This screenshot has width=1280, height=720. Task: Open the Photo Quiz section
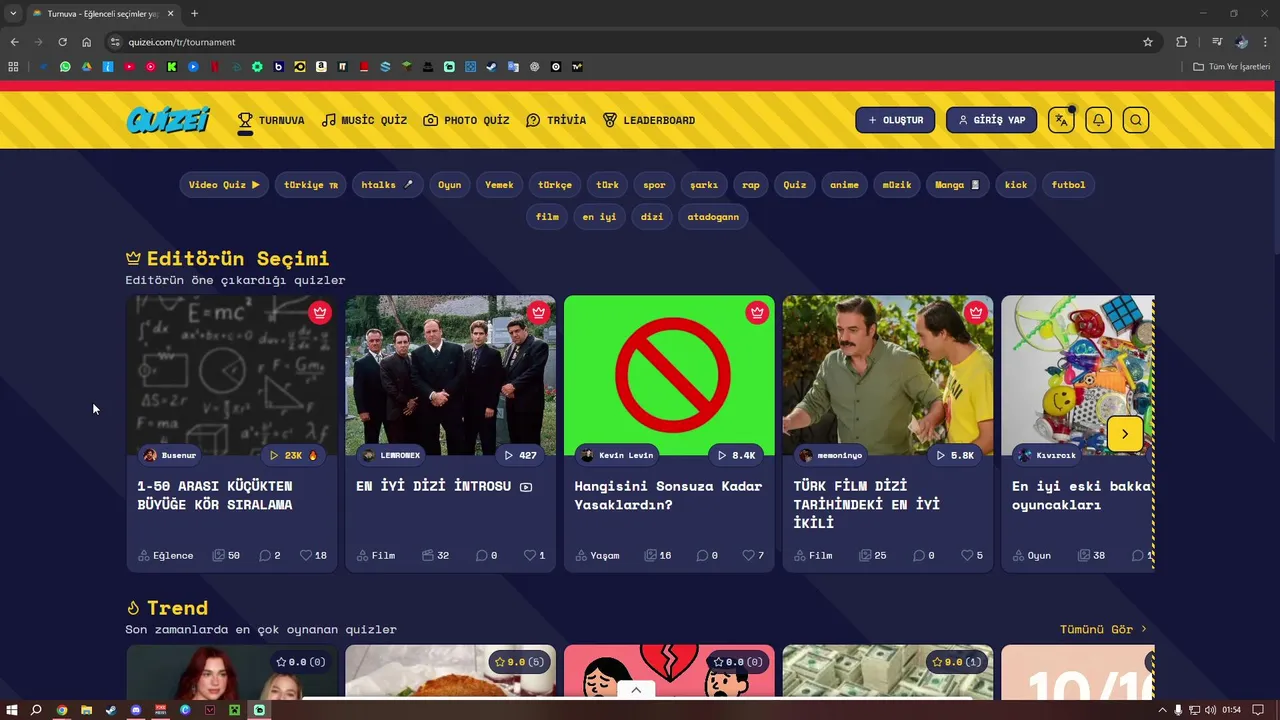[x=466, y=120]
